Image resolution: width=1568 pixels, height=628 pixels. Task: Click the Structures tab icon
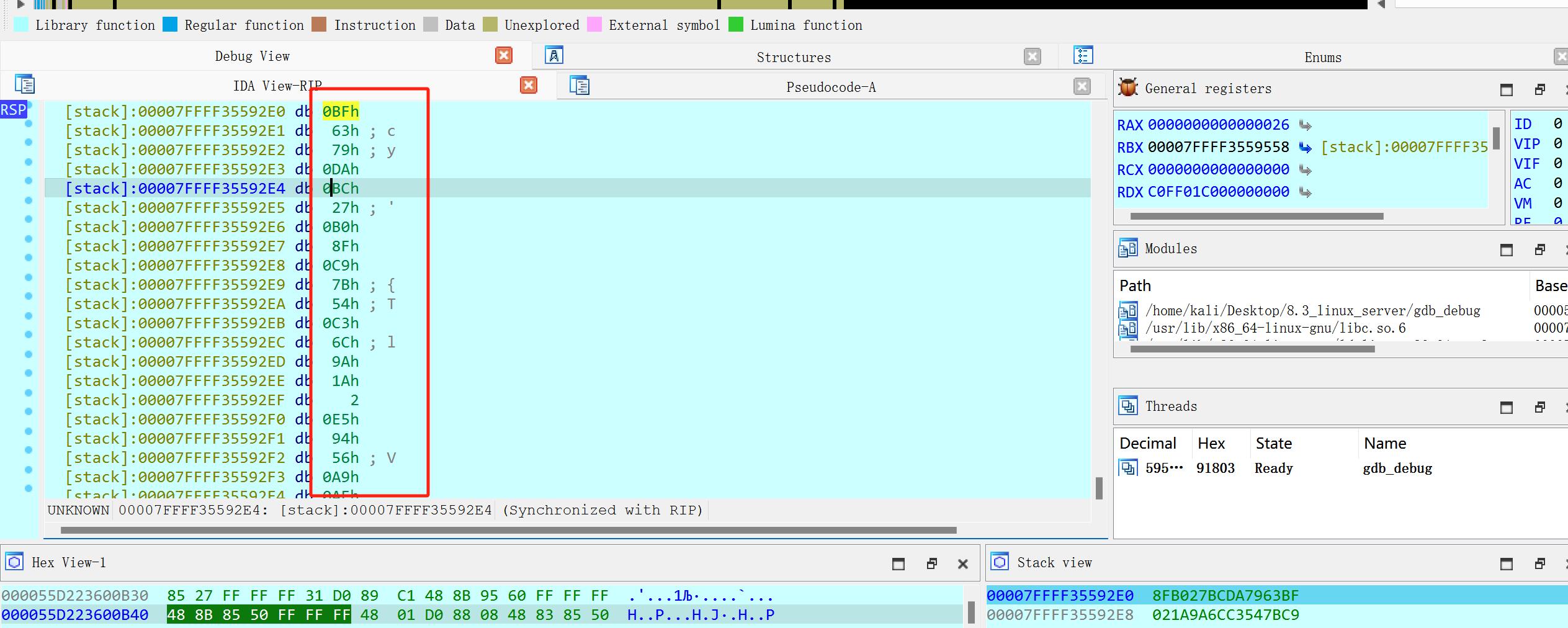(554, 56)
